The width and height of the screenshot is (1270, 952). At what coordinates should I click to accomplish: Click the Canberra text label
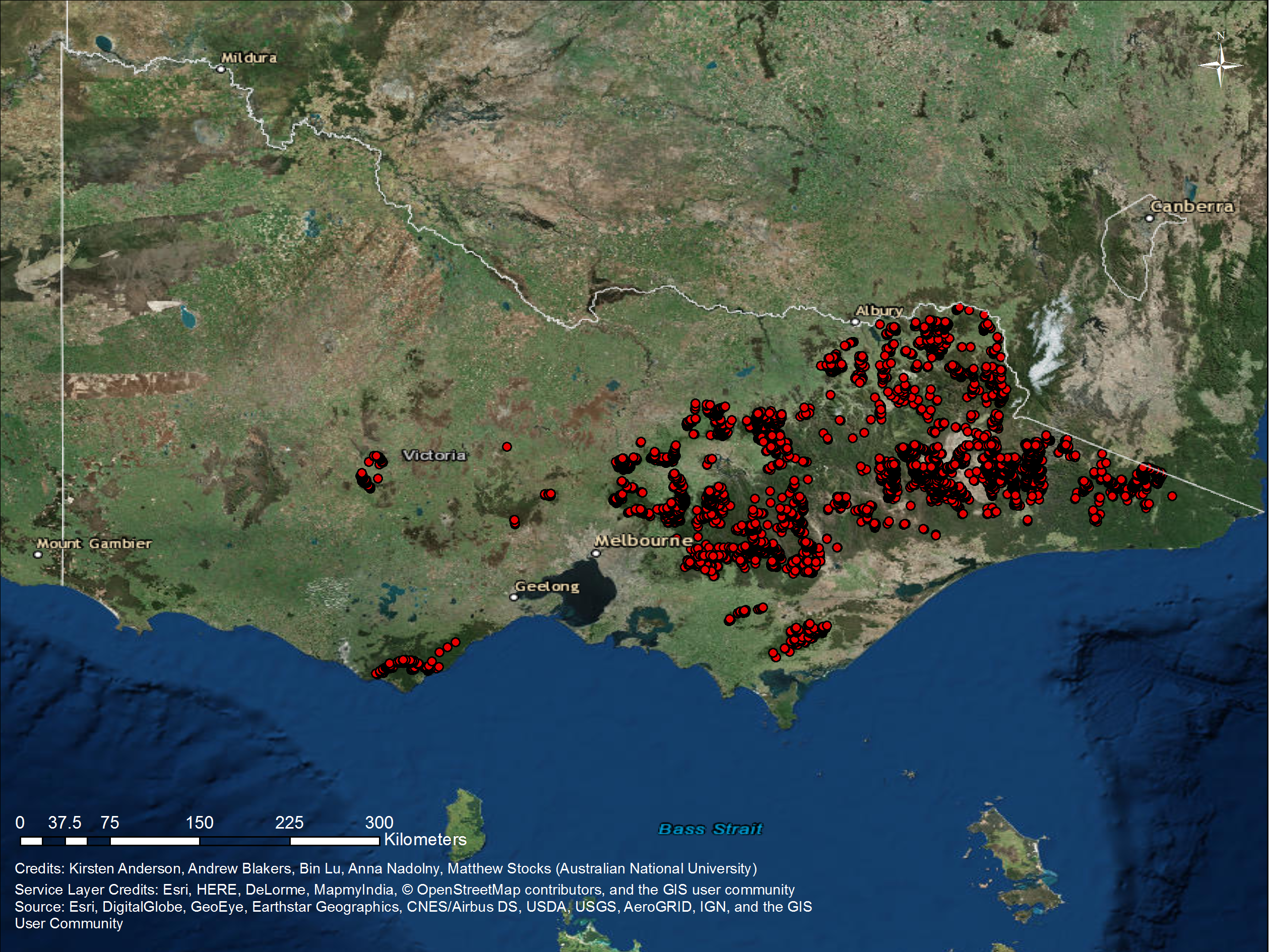tap(1192, 207)
